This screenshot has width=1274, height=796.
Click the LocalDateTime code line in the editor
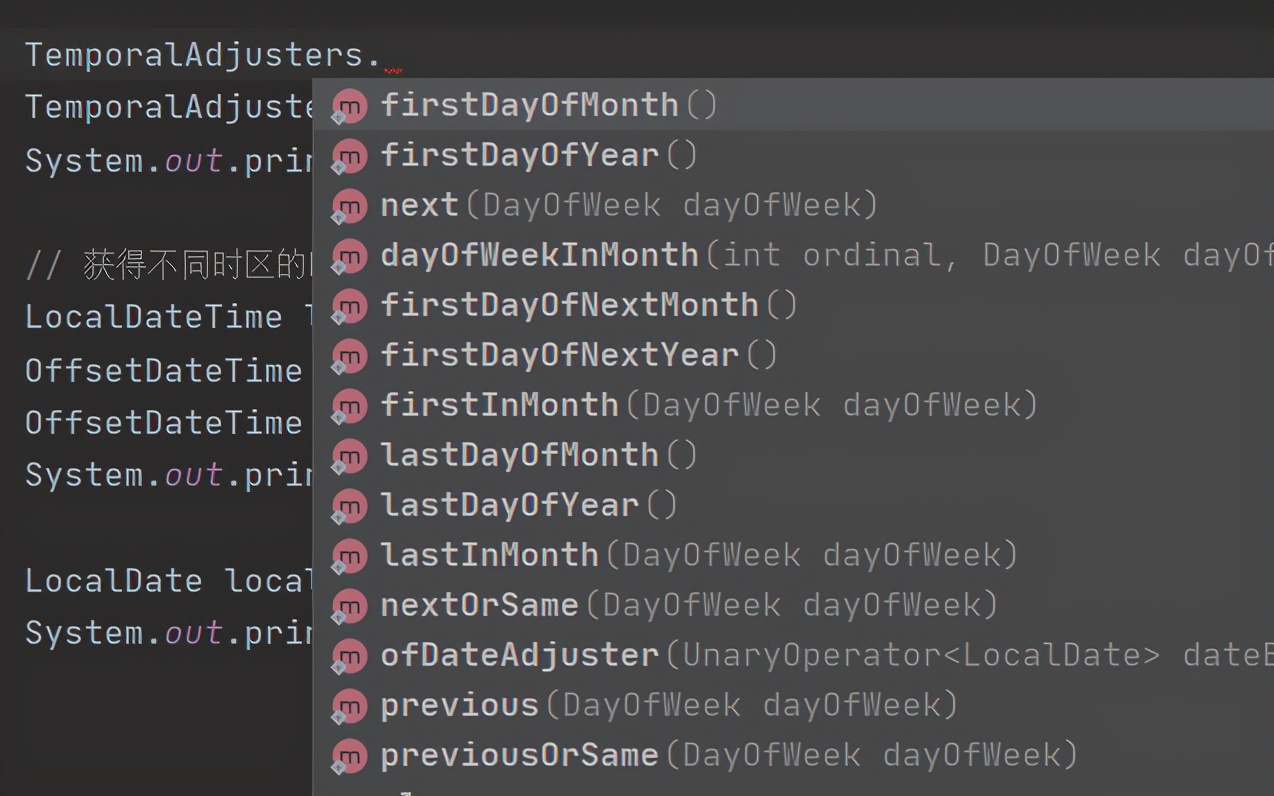click(154, 317)
